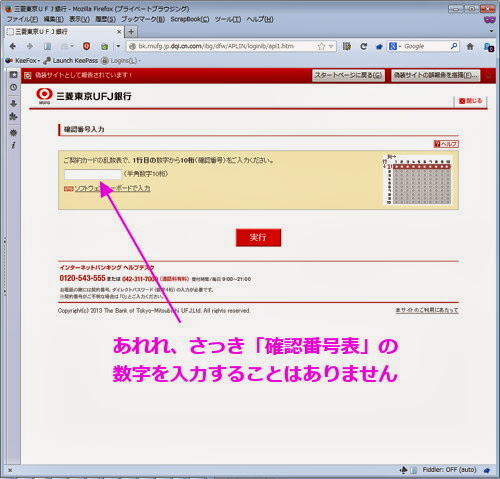Click the status bar airplane icon
The height and width of the screenshot is (479, 500).
pos(403,470)
